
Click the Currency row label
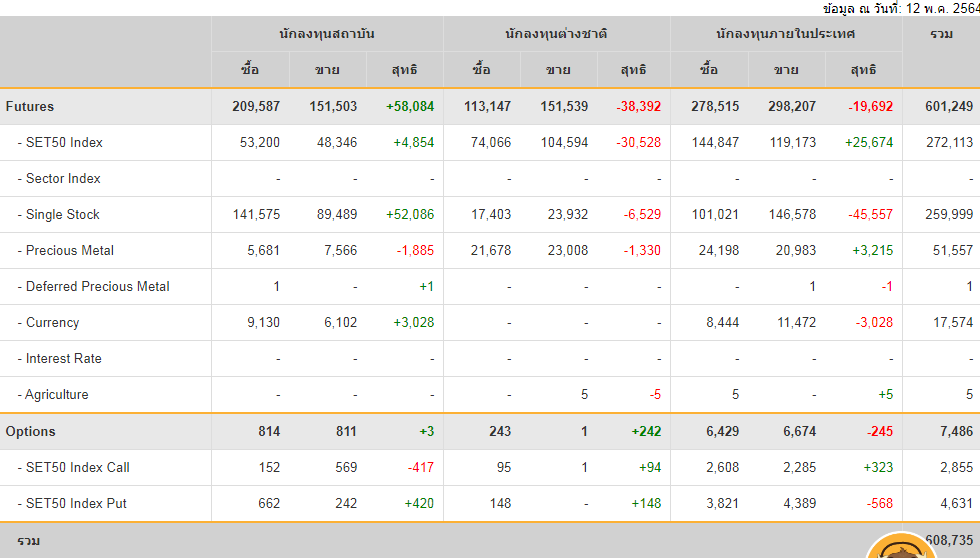[x=52, y=322]
